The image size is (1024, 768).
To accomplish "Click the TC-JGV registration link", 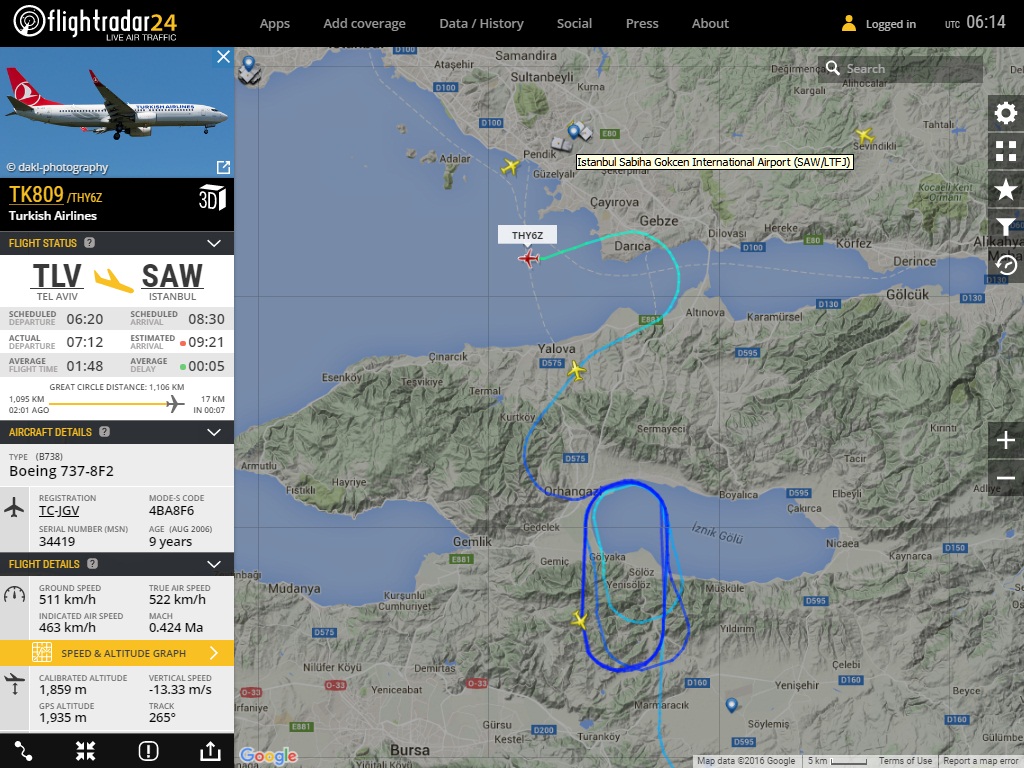I will 59,511.
